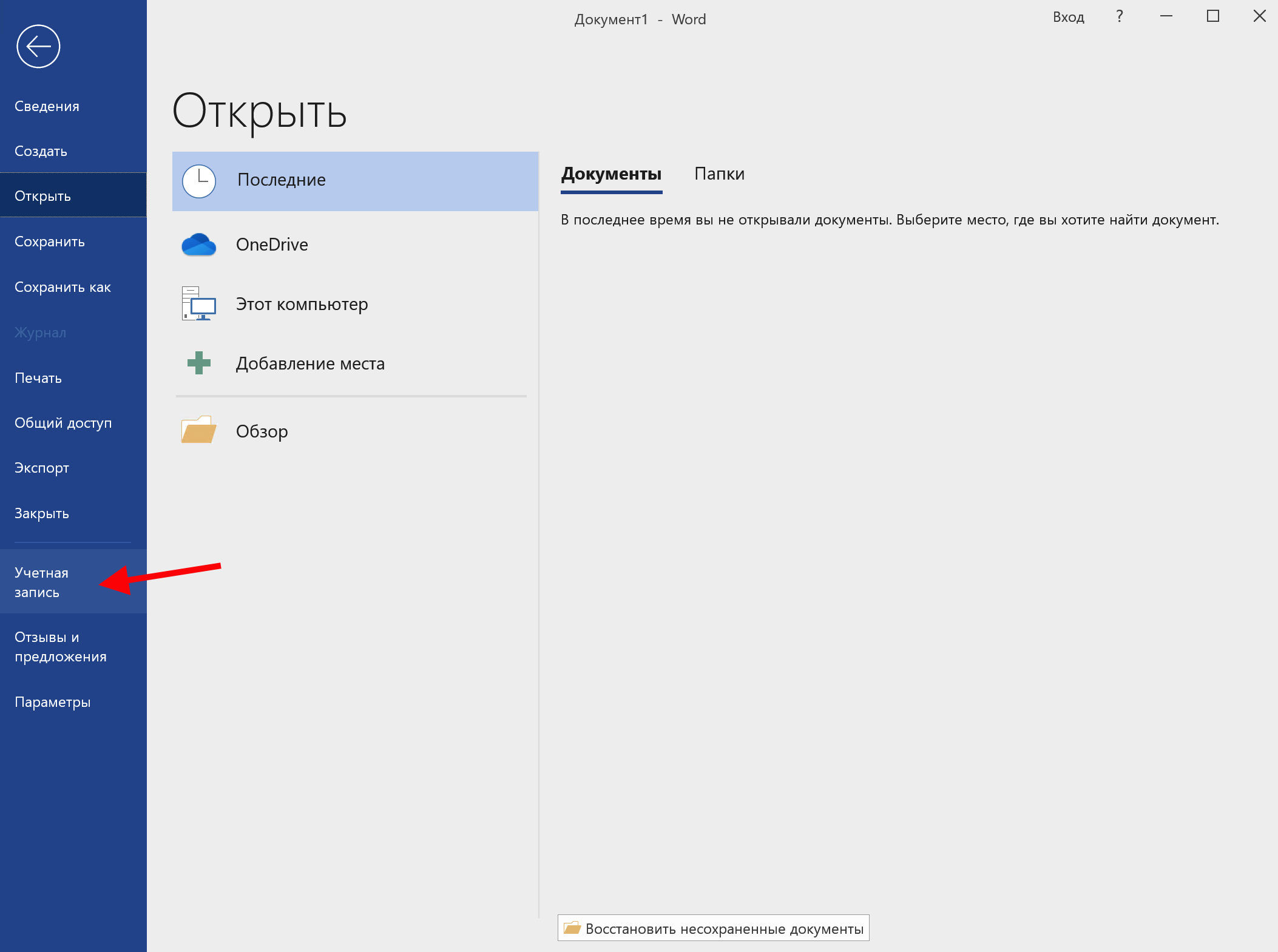Minimize the Word window
The width and height of the screenshot is (1278, 952).
pyautogui.click(x=1166, y=16)
